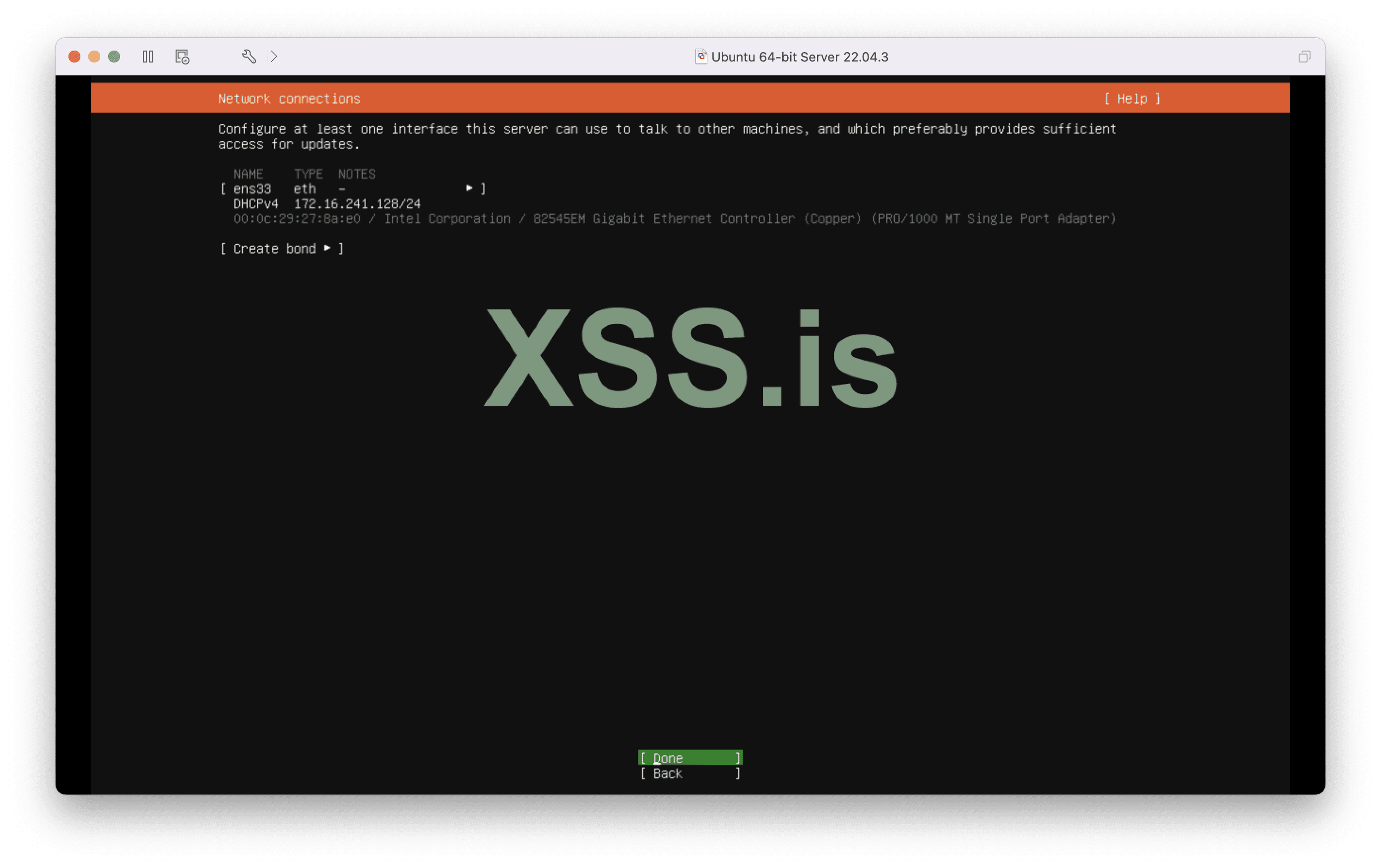
Task: Open the Help menu in installer header
Action: pyautogui.click(x=1132, y=99)
